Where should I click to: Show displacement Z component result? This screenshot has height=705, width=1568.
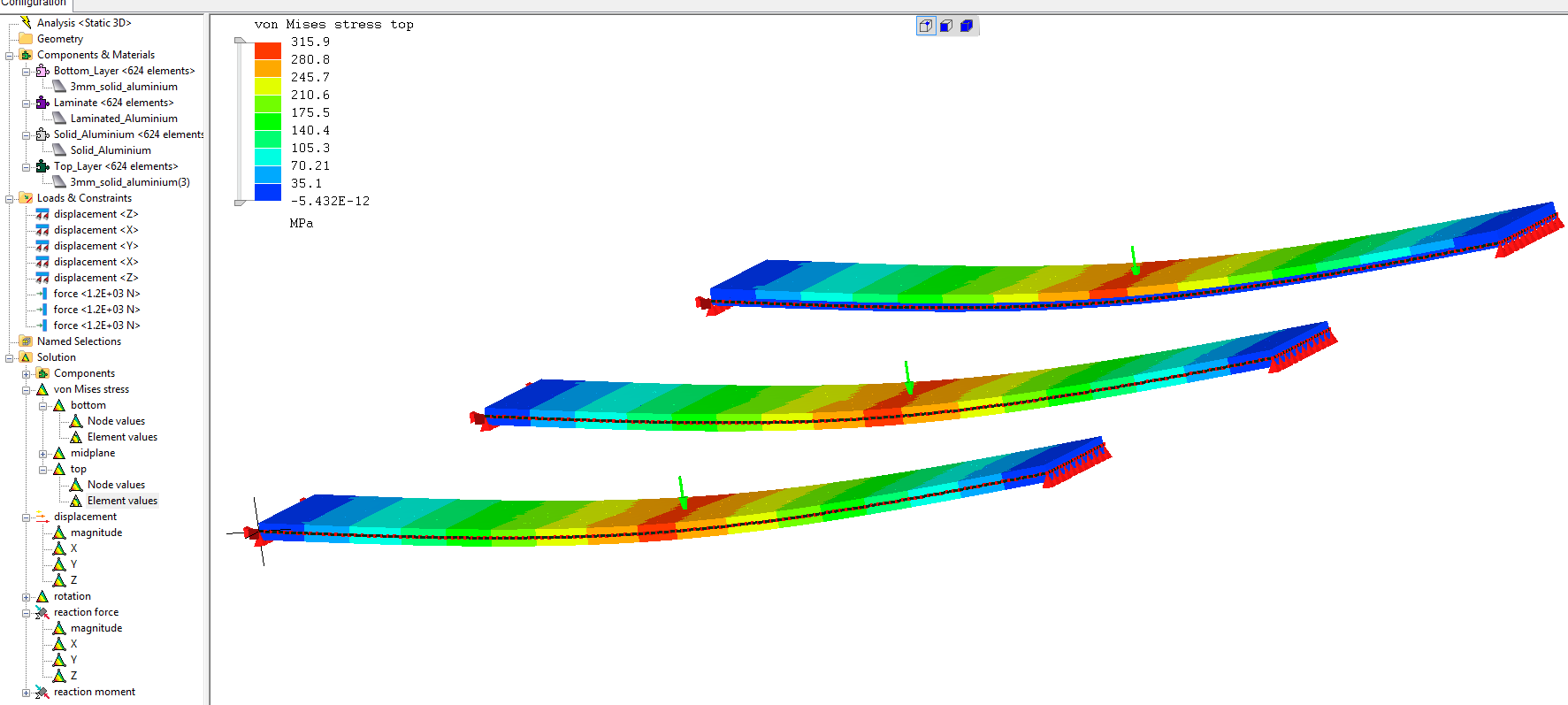click(x=73, y=580)
